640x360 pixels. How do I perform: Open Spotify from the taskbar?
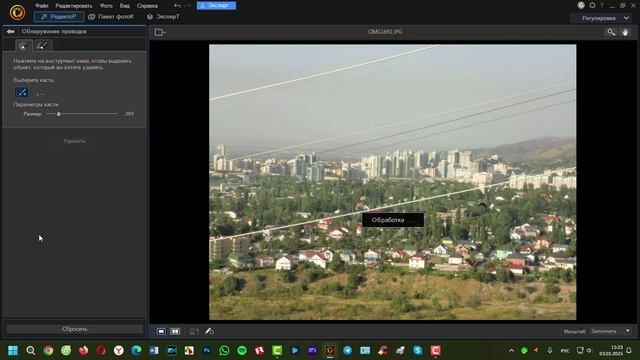(x=242, y=351)
